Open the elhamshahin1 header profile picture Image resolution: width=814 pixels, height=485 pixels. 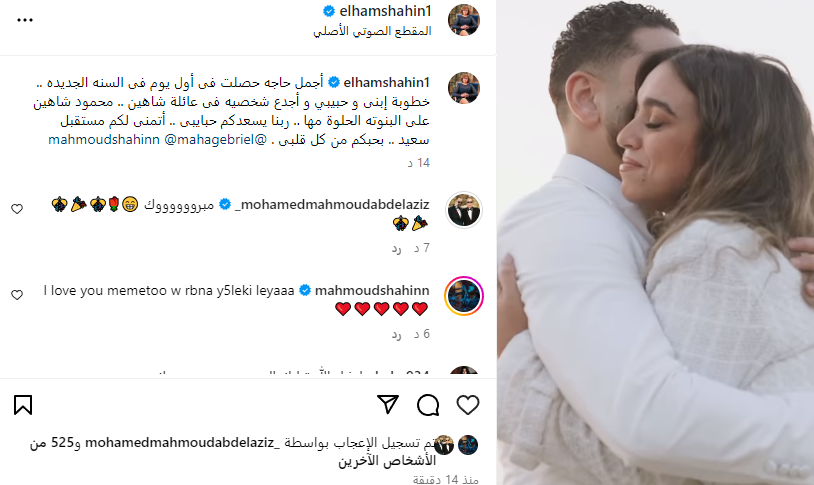click(x=464, y=20)
